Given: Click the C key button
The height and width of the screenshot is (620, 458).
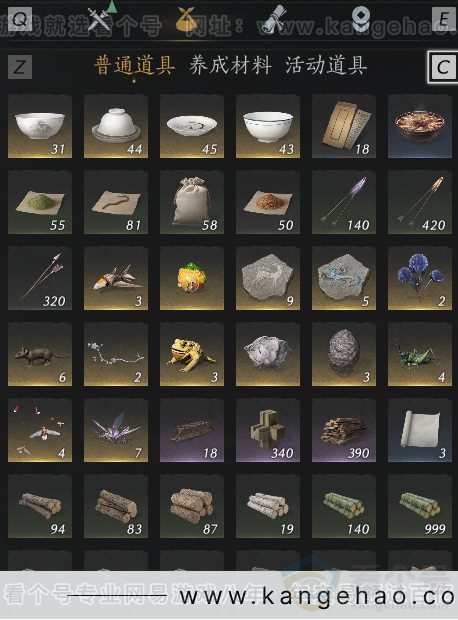Looking at the screenshot, I should 443,66.
